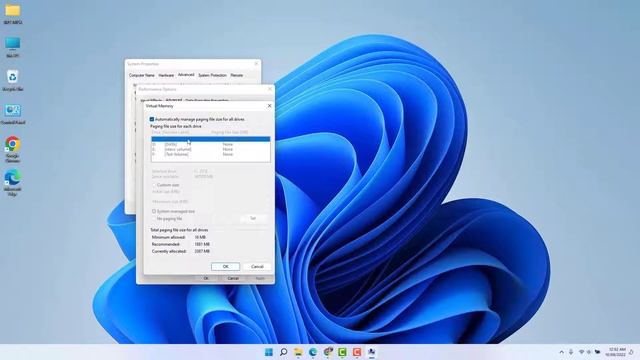Click OK in the Virtual Memory dialog
This screenshot has height=360, width=640.
[x=225, y=267]
